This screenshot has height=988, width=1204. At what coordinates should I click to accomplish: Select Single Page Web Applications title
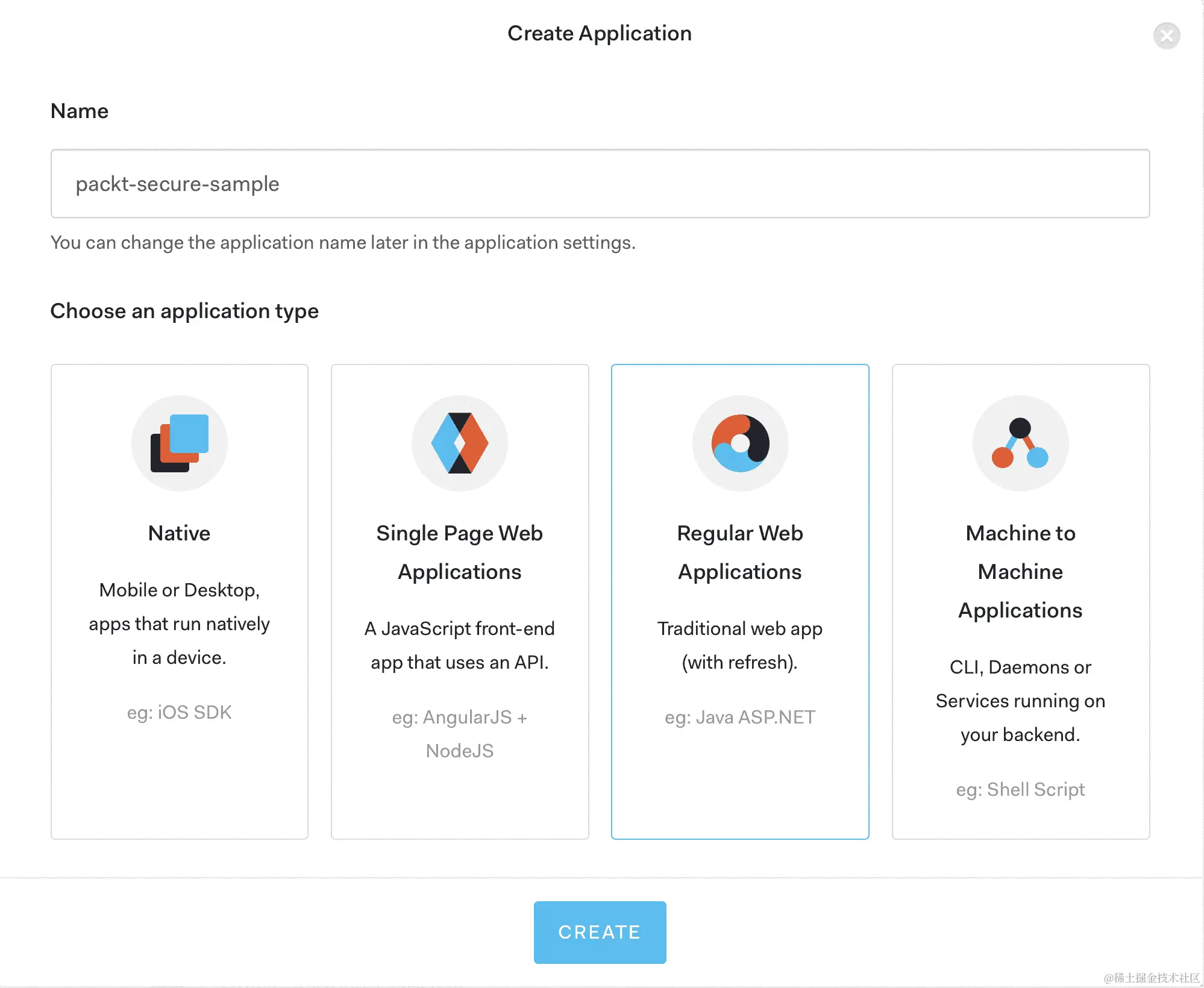point(460,552)
